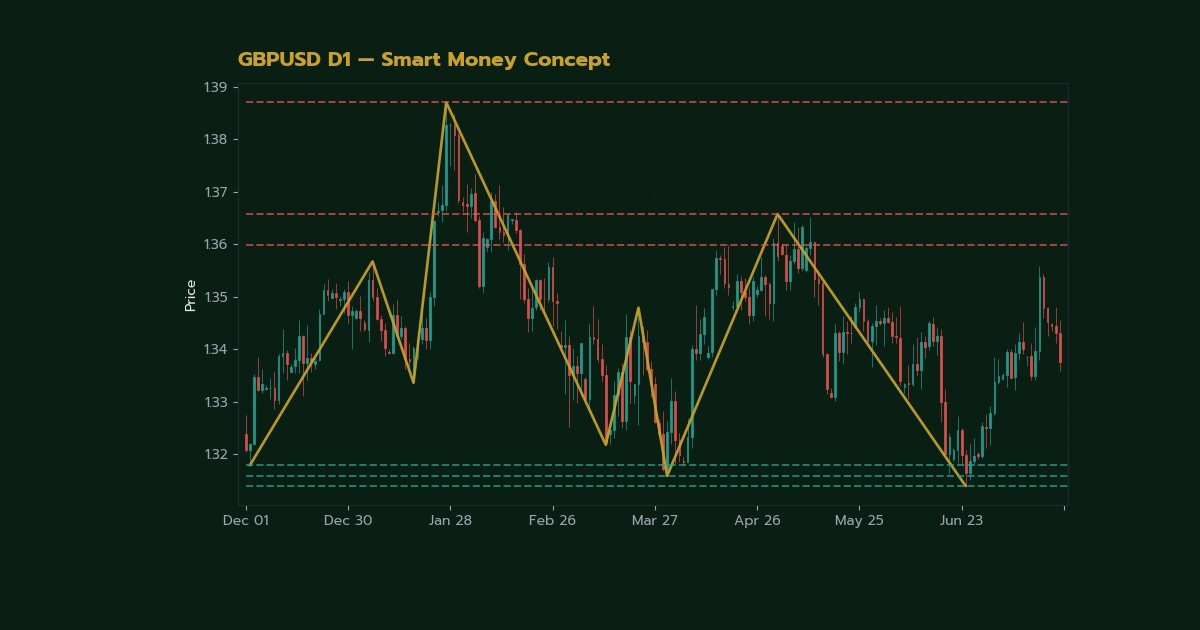Click the zigzag swing high peak near Apr 26
1200x630 pixels.
[777, 214]
